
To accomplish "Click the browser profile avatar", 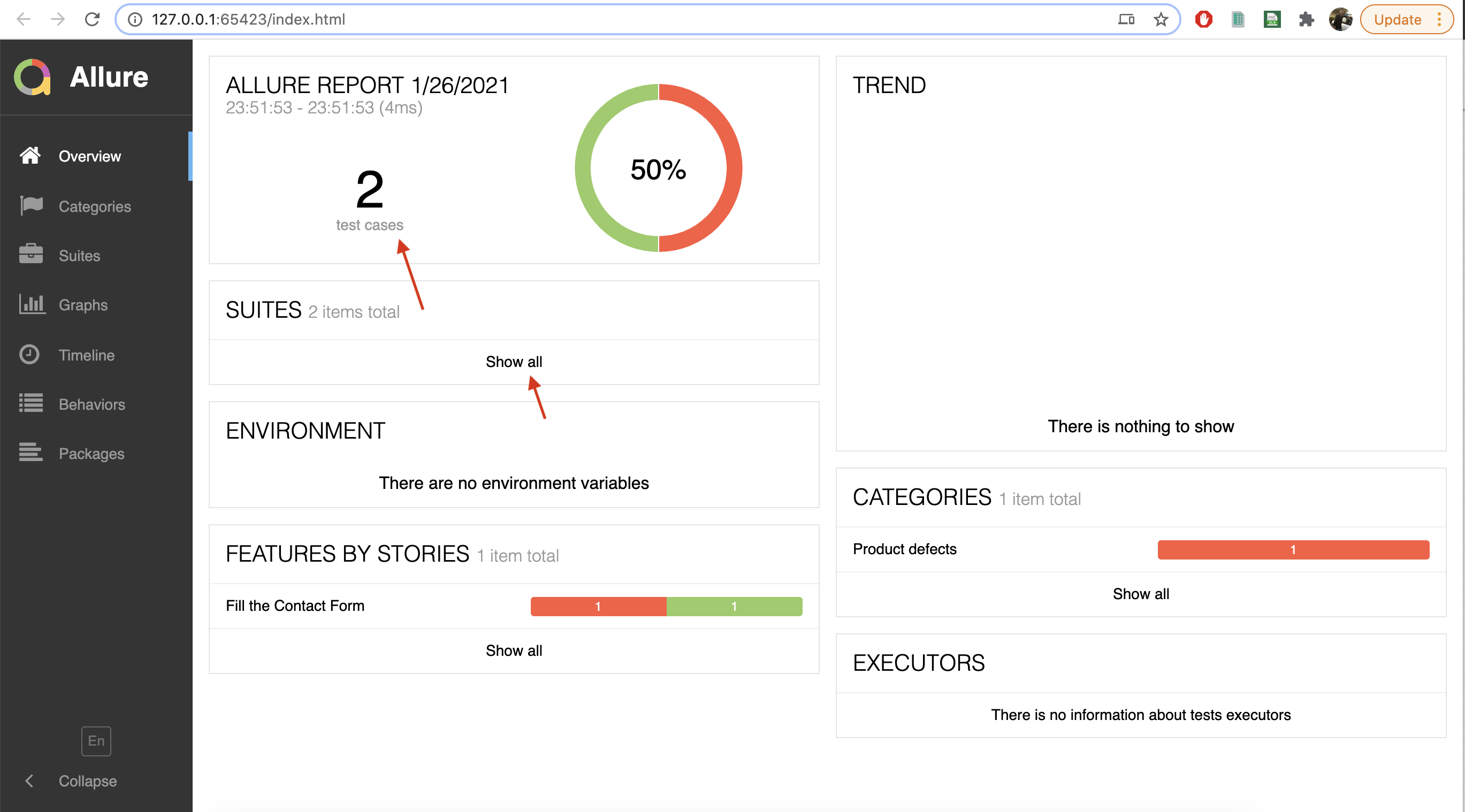I will (1340, 19).
